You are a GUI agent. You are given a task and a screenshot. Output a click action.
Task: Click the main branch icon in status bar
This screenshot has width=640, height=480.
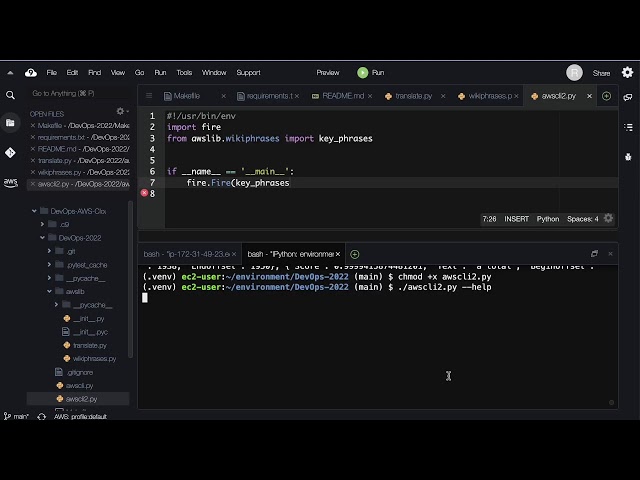[7, 416]
